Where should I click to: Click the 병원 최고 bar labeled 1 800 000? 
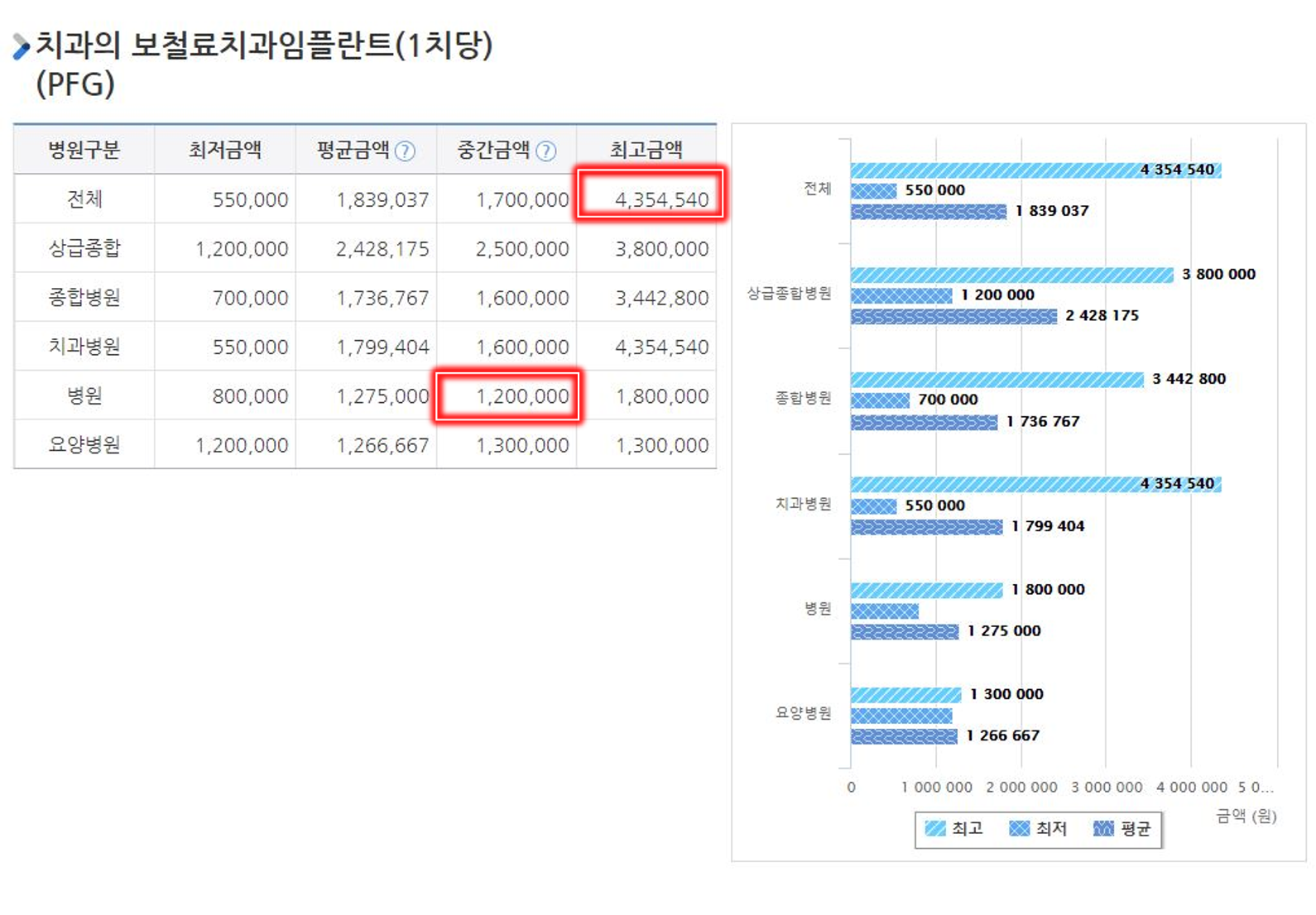click(x=927, y=590)
